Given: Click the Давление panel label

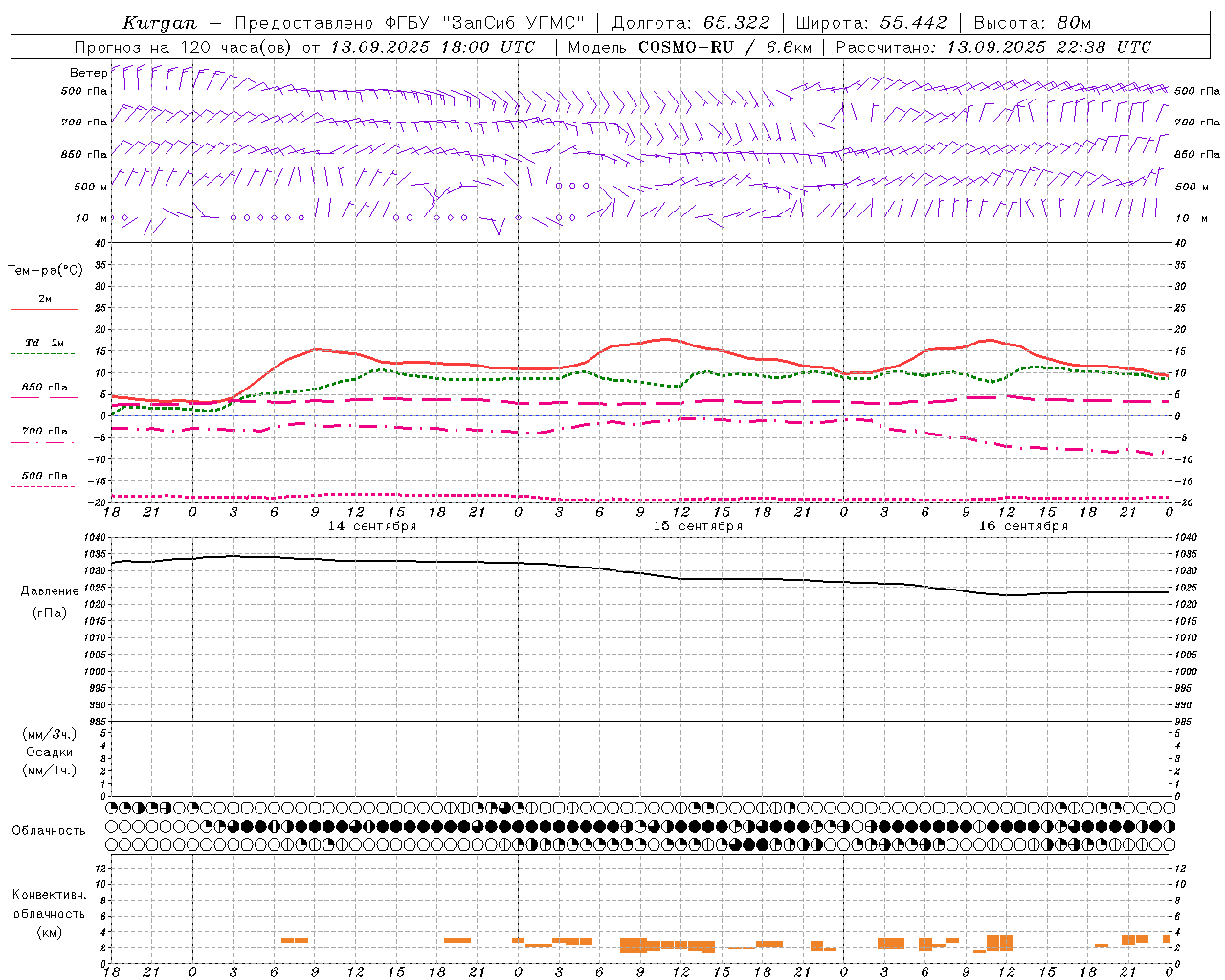Looking at the screenshot, I should (x=50, y=591).
